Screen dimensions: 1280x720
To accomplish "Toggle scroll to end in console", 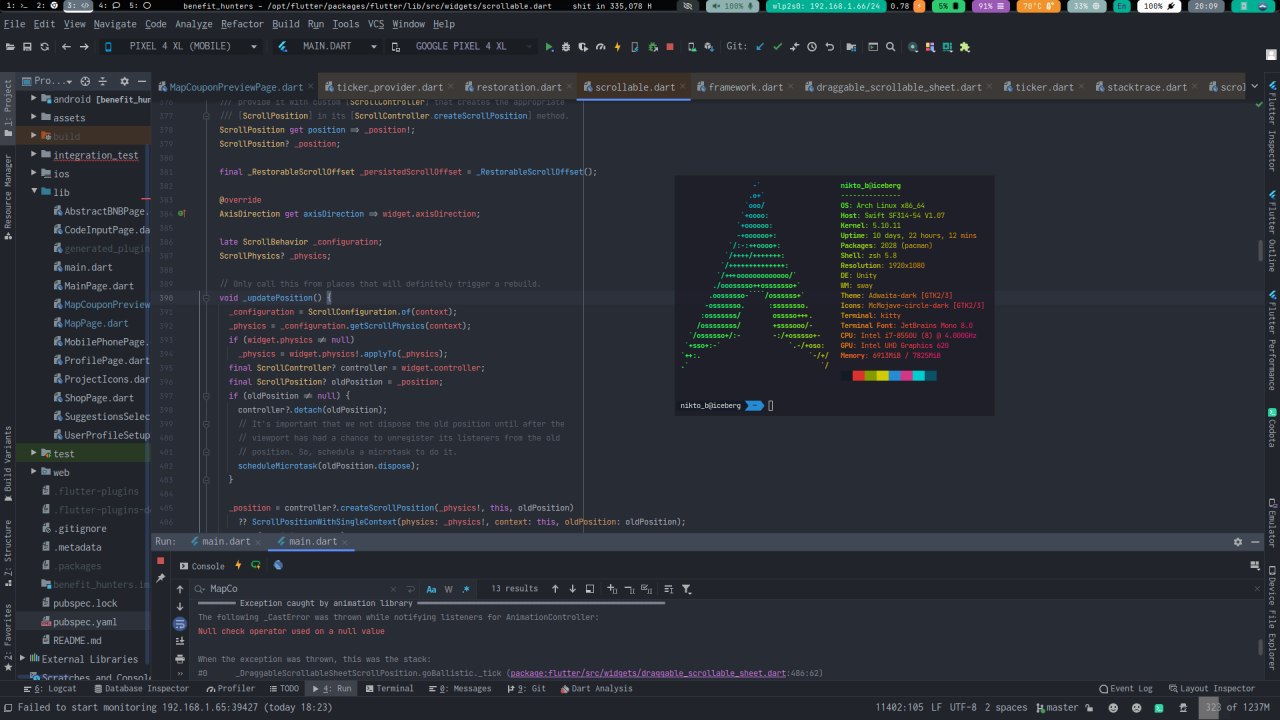I will tap(180, 641).
